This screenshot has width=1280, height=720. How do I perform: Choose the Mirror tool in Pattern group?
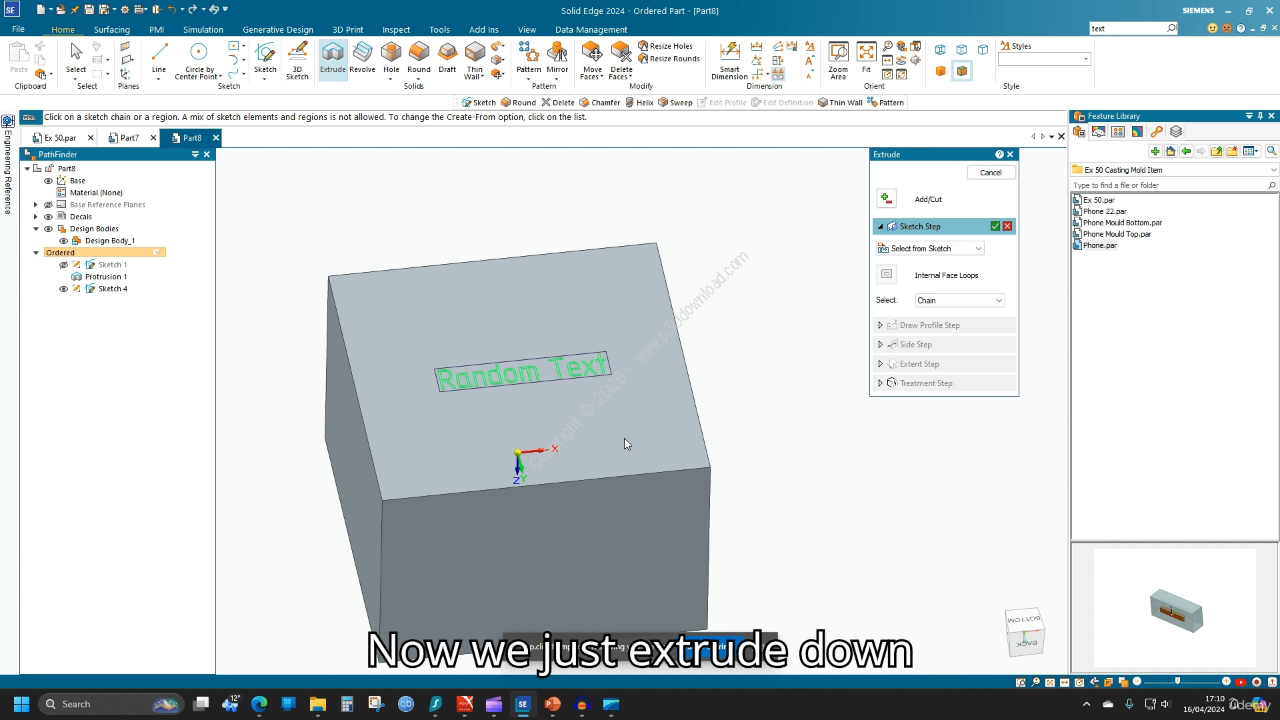(x=557, y=57)
